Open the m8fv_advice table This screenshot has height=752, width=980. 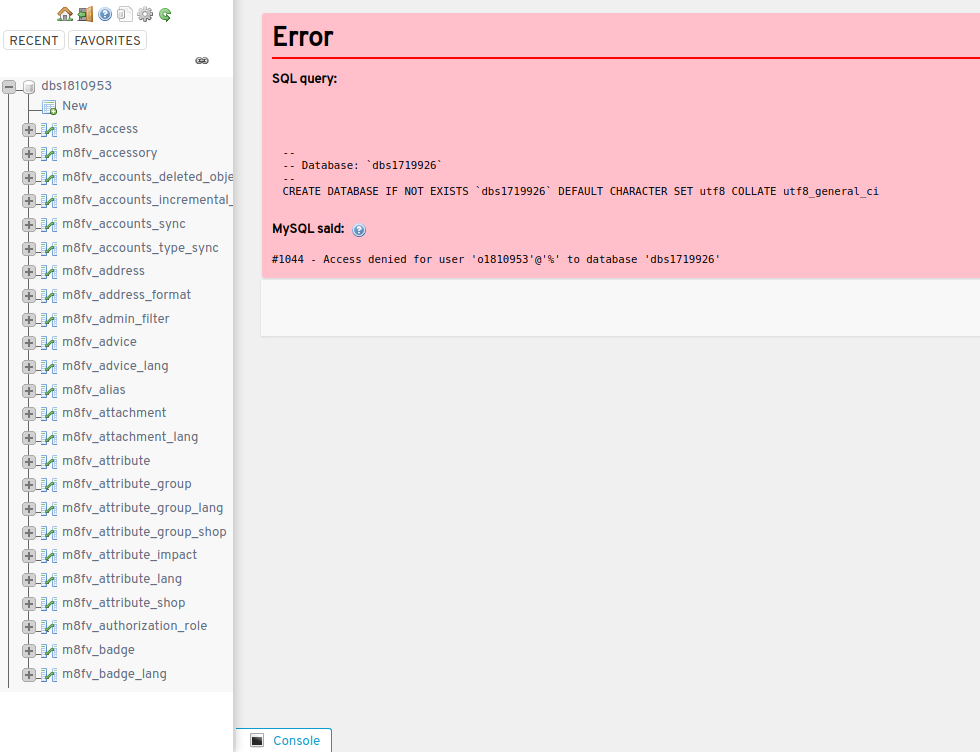tap(99, 342)
